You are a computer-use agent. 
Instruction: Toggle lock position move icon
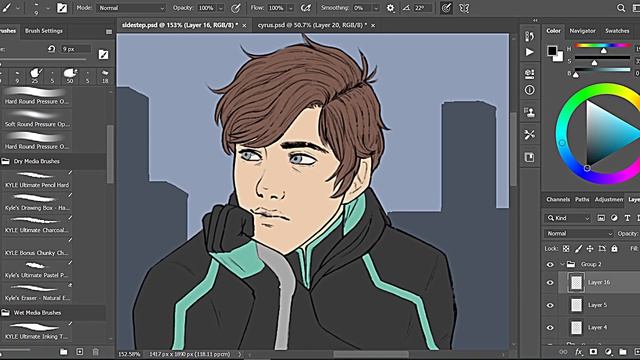(x=590, y=249)
